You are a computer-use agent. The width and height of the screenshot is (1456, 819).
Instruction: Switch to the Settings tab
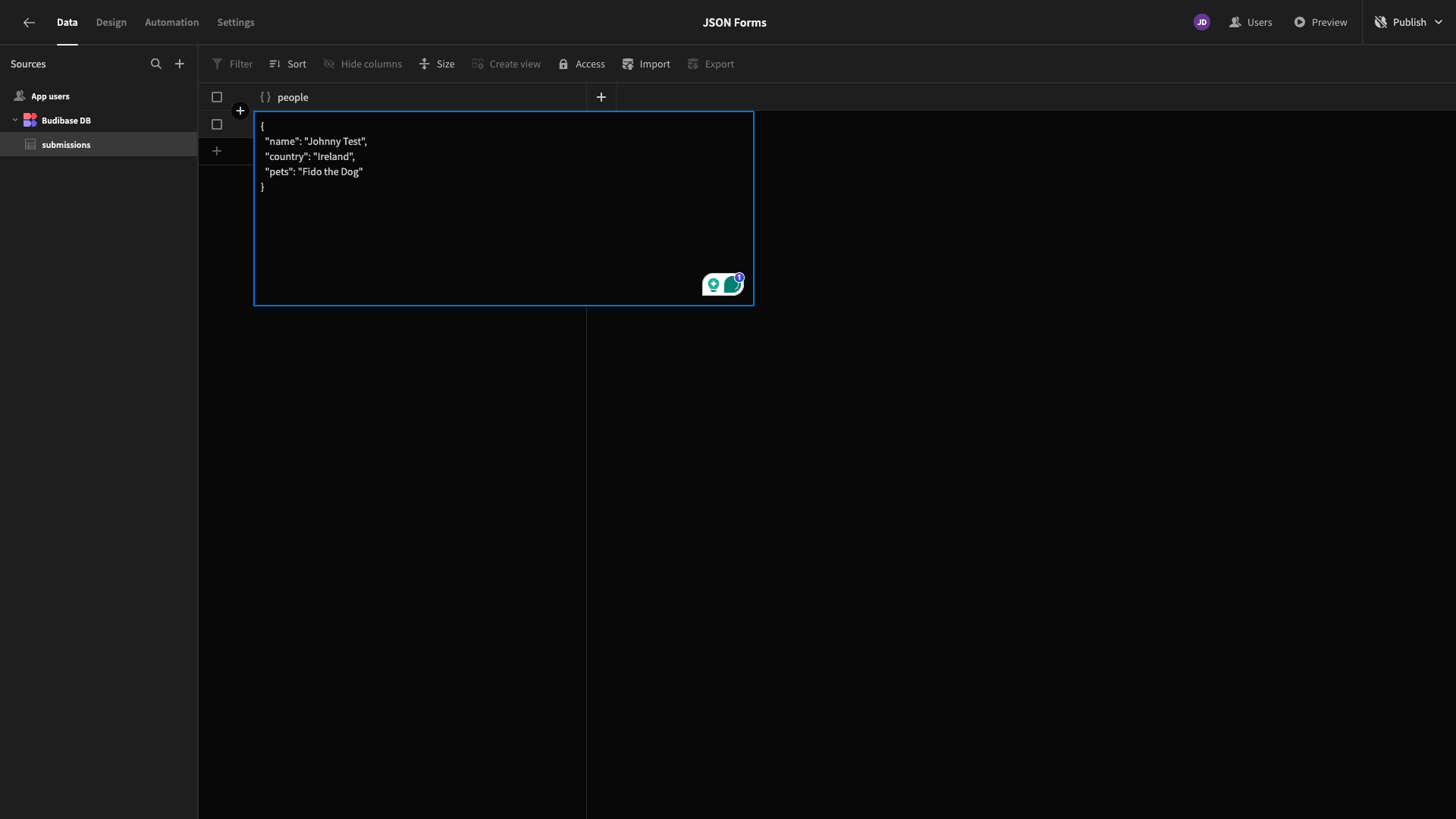(x=236, y=22)
